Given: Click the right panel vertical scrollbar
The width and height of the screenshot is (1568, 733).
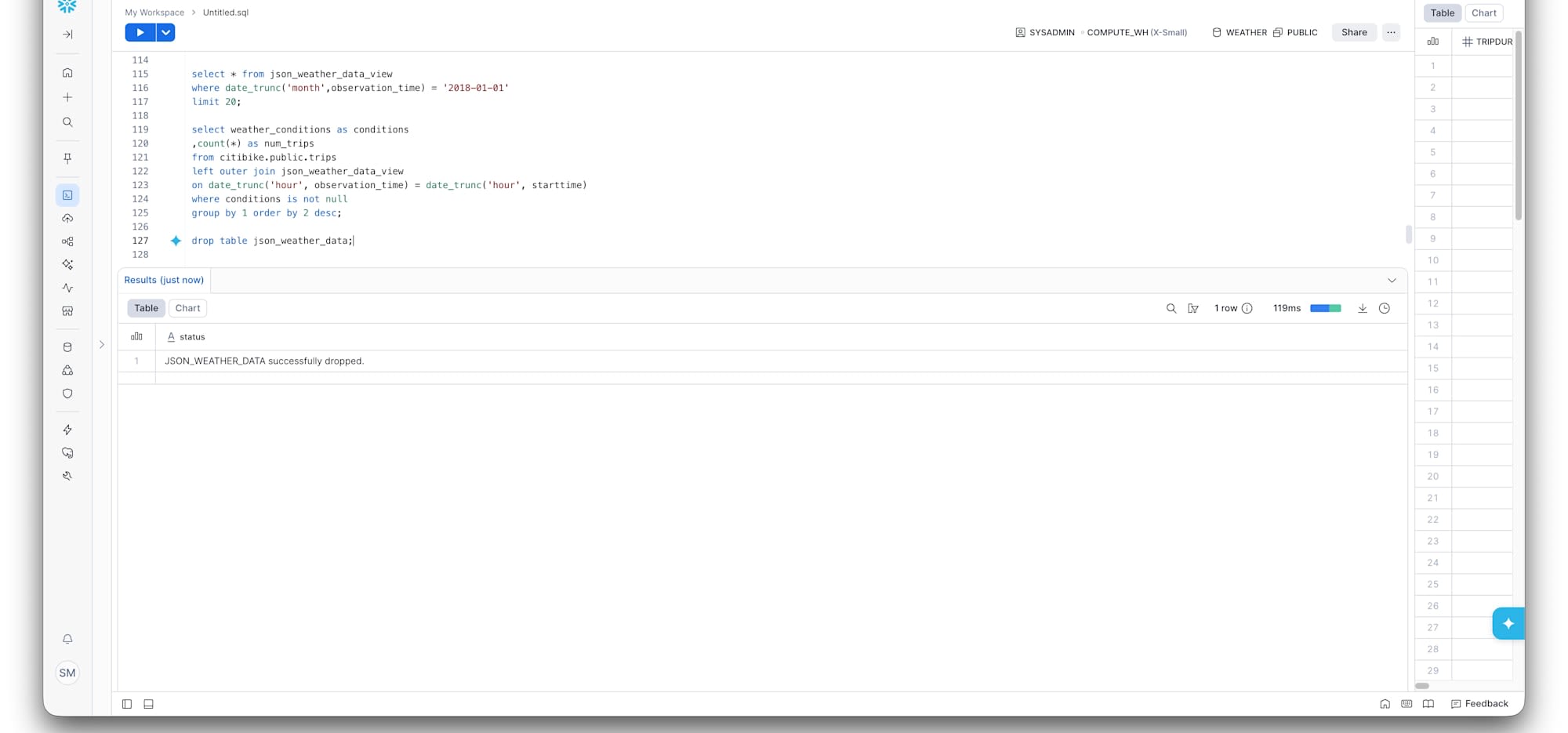Looking at the screenshot, I should point(1519,125).
